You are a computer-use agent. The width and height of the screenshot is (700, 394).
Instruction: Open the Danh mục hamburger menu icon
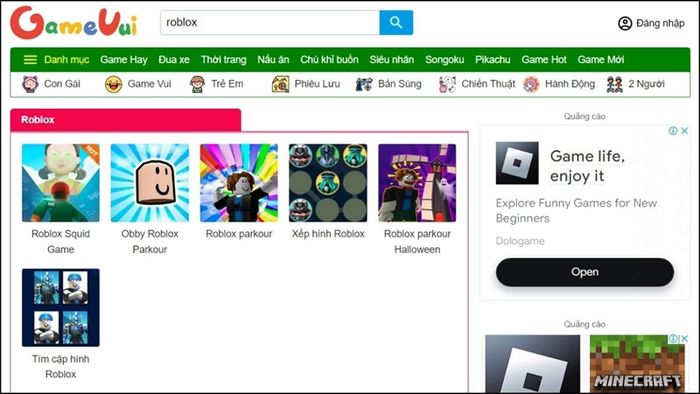30,60
